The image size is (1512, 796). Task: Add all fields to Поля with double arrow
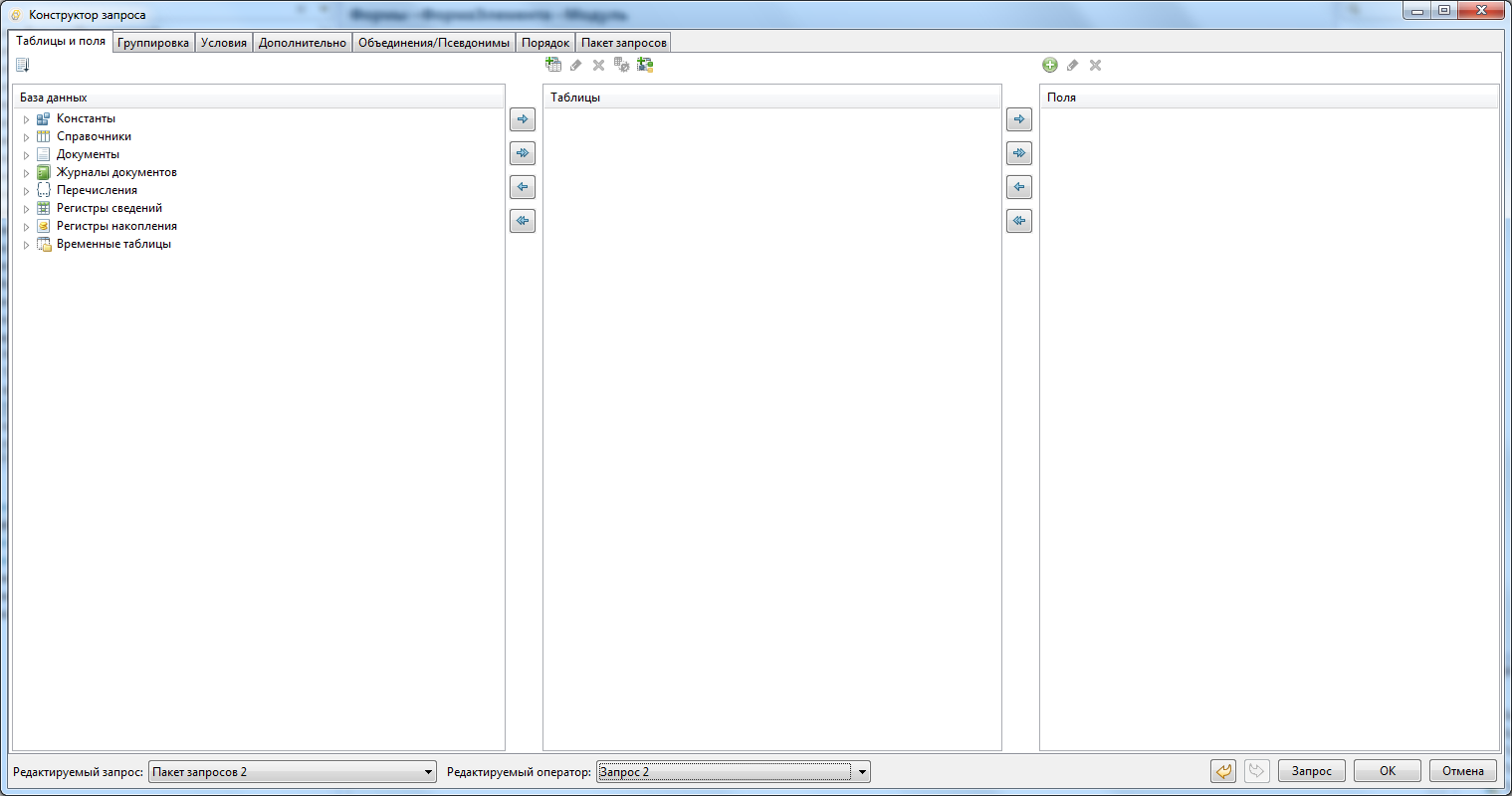coord(1019,153)
